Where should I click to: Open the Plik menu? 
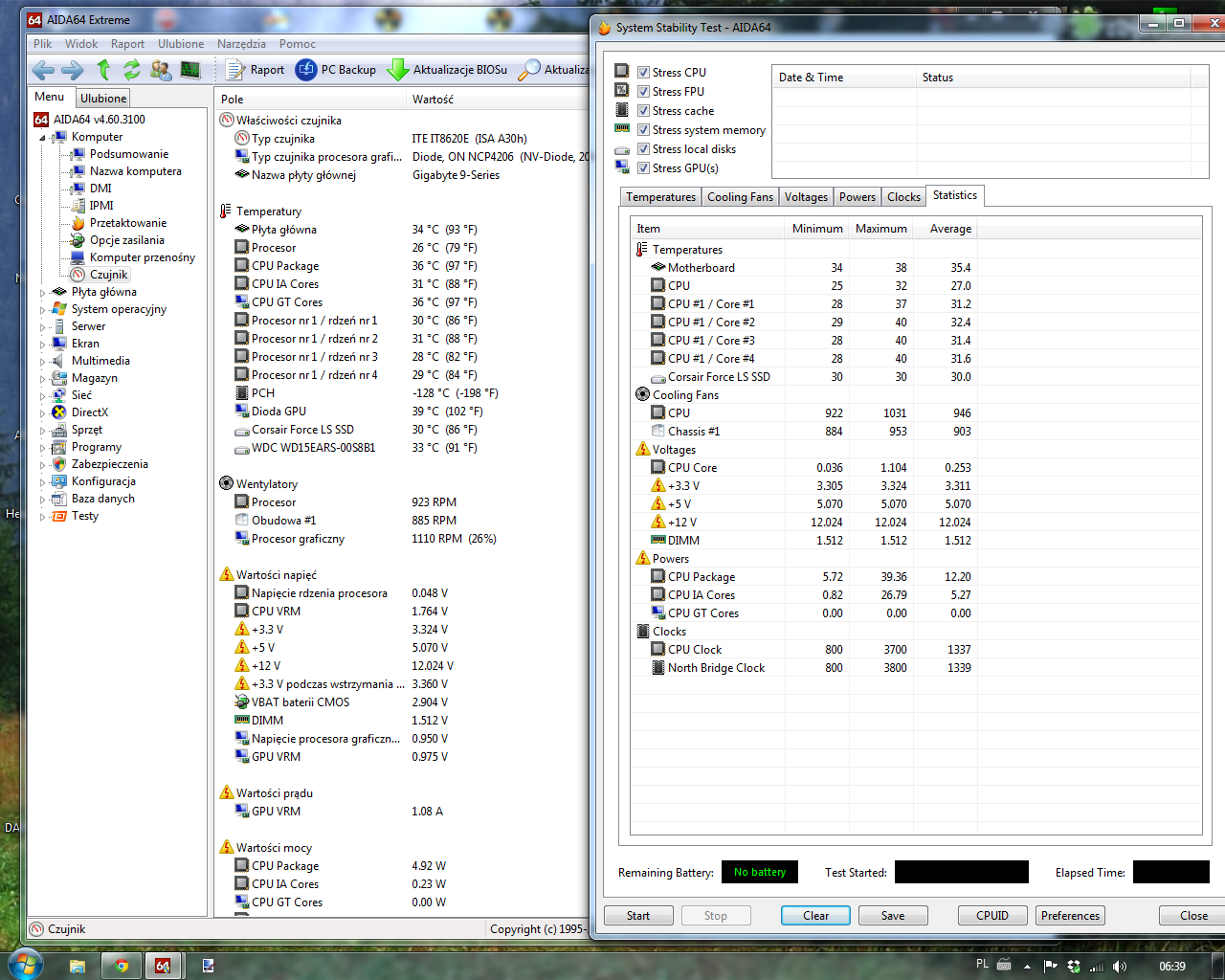pyautogui.click(x=43, y=44)
